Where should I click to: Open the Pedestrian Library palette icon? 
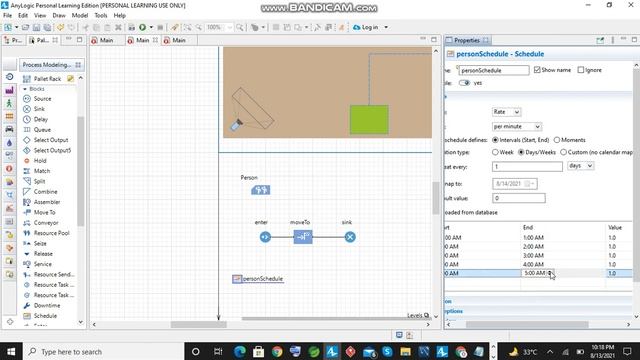9,103
